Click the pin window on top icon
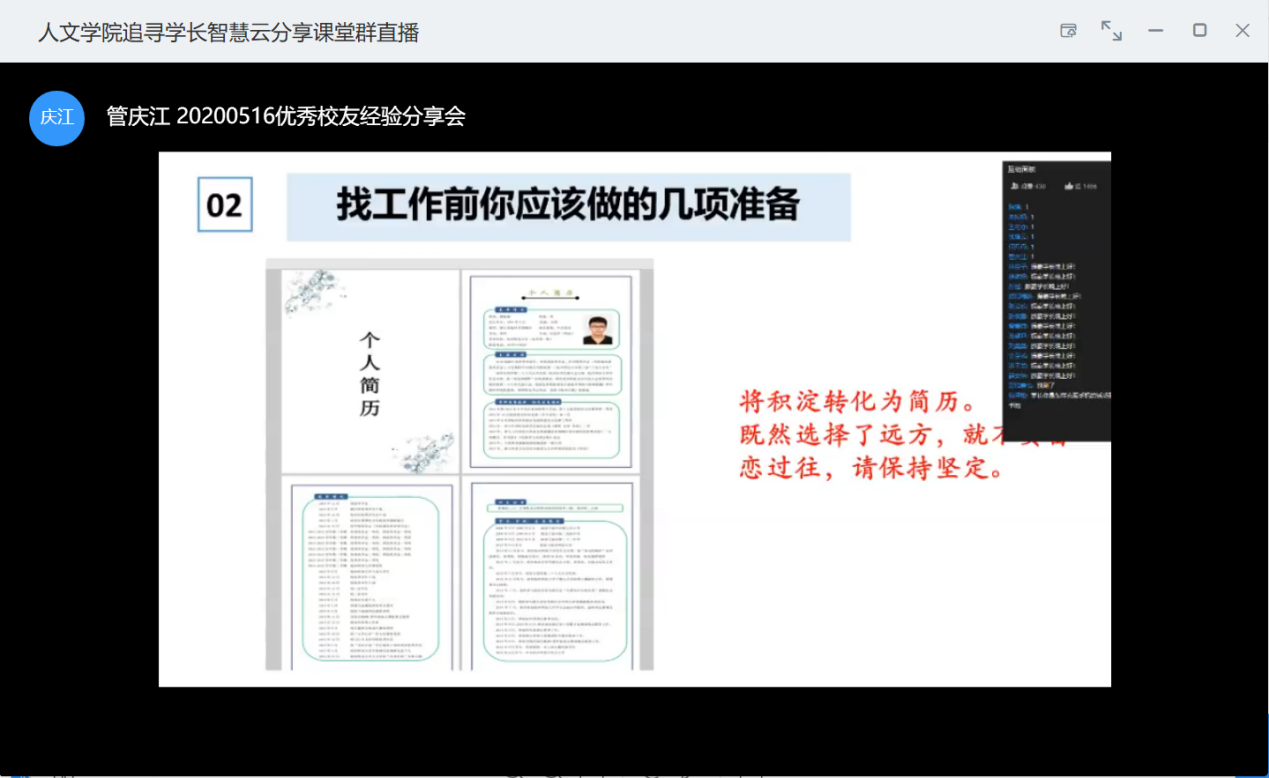 pyautogui.click(x=1068, y=31)
